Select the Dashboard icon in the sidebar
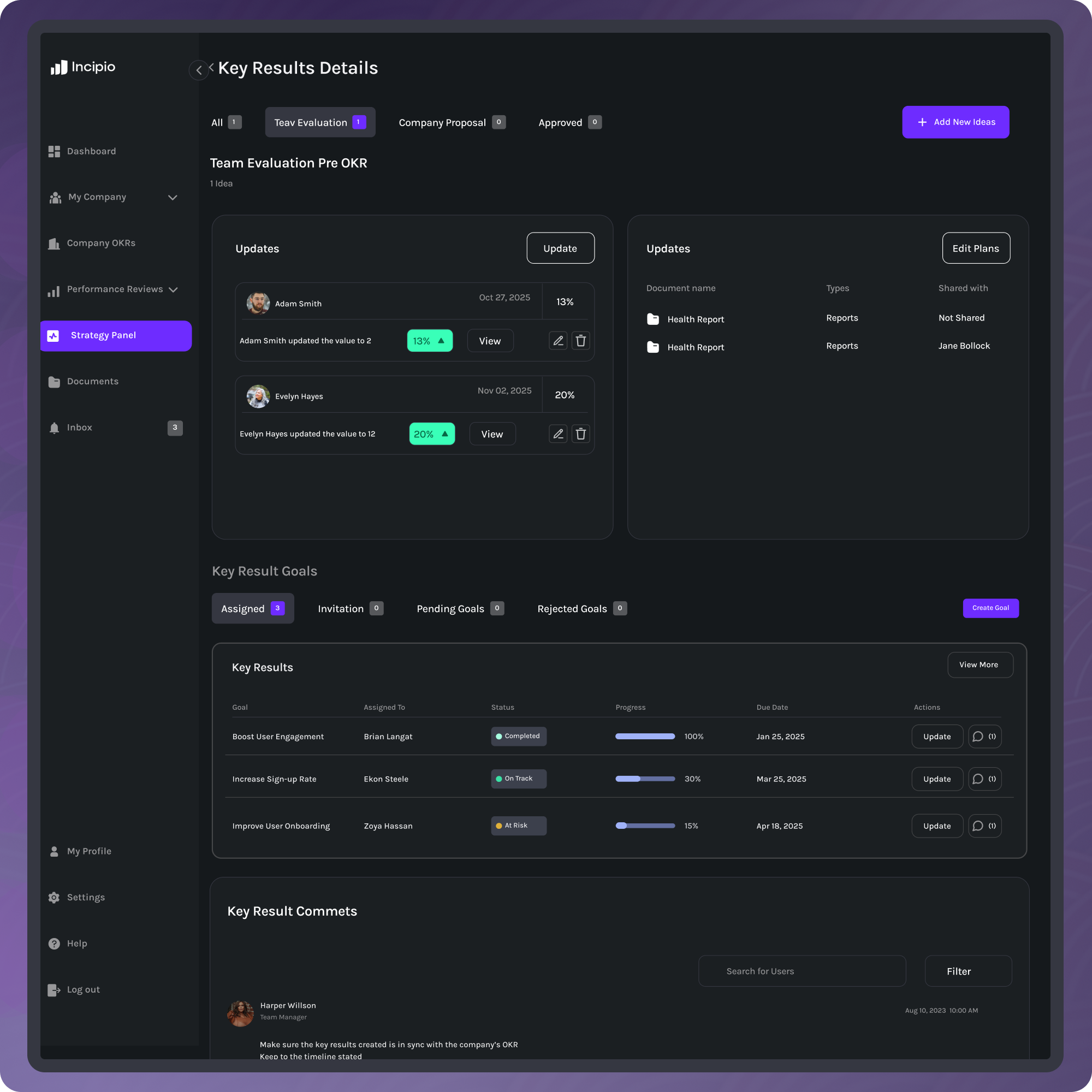Viewport: 1092px width, 1092px height. (54, 151)
